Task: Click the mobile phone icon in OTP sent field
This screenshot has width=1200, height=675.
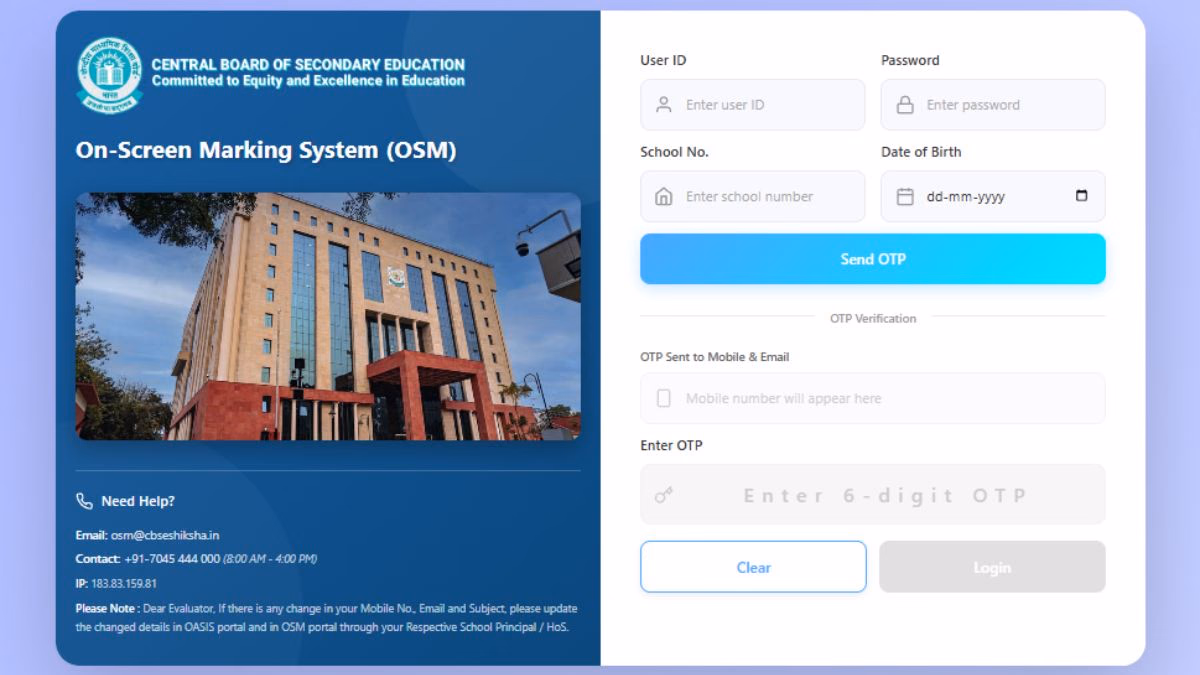Action: point(663,398)
